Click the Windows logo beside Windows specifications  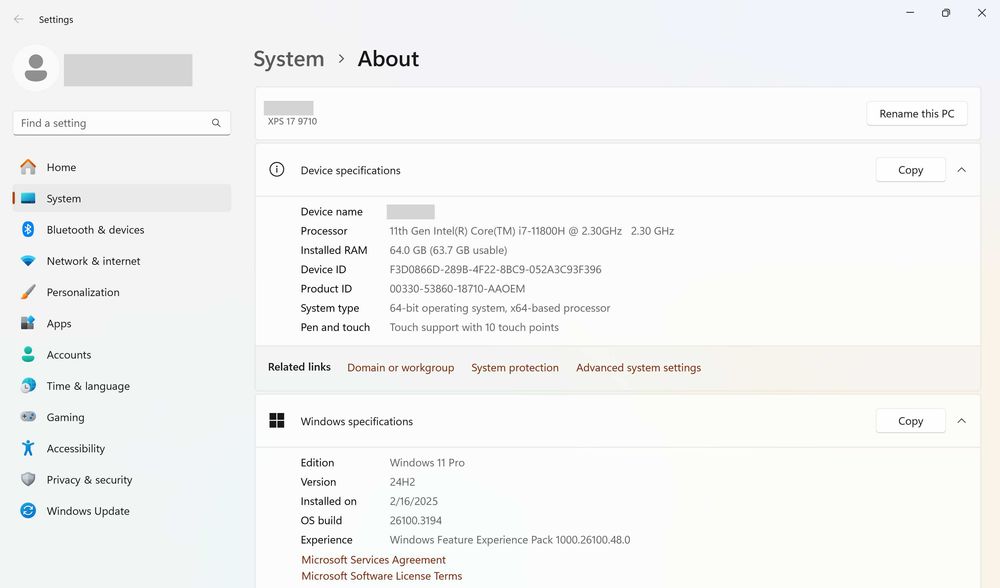[x=277, y=421]
